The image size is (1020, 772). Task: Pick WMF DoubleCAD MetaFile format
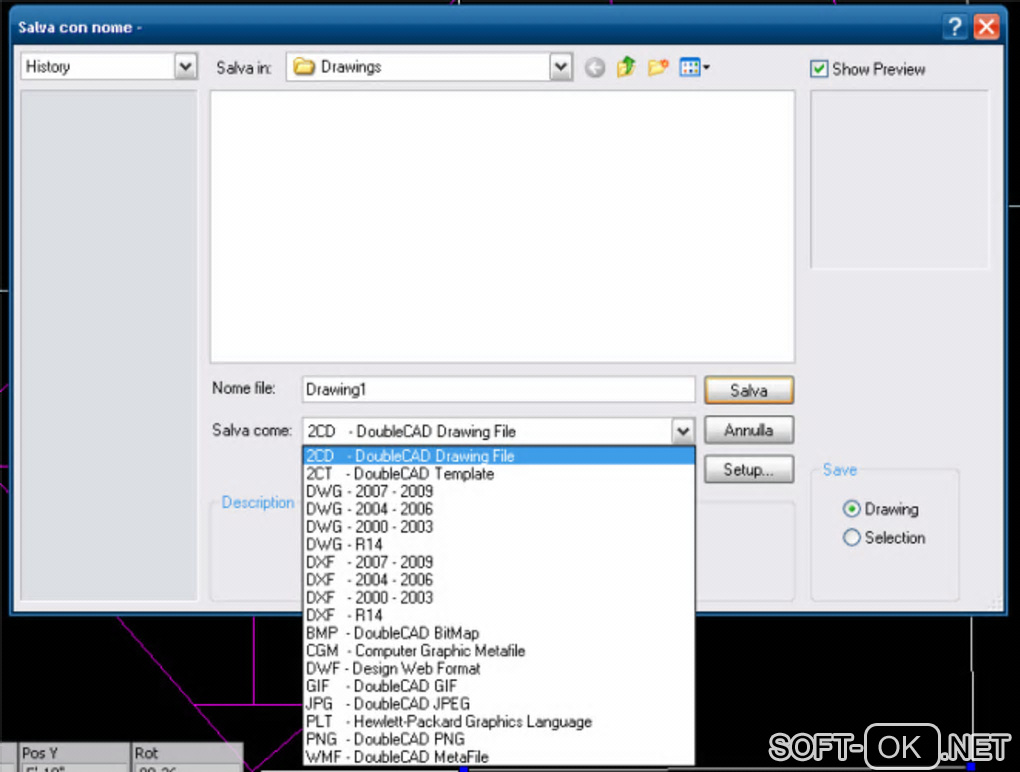click(x=499, y=757)
